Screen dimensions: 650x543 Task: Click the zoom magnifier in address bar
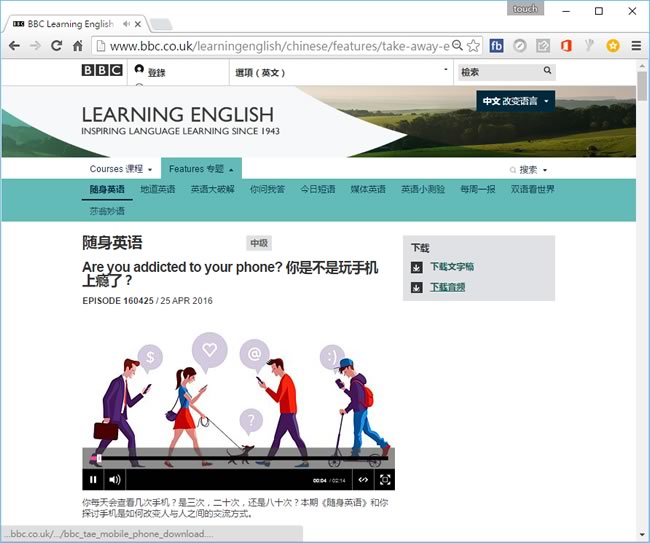coord(457,45)
